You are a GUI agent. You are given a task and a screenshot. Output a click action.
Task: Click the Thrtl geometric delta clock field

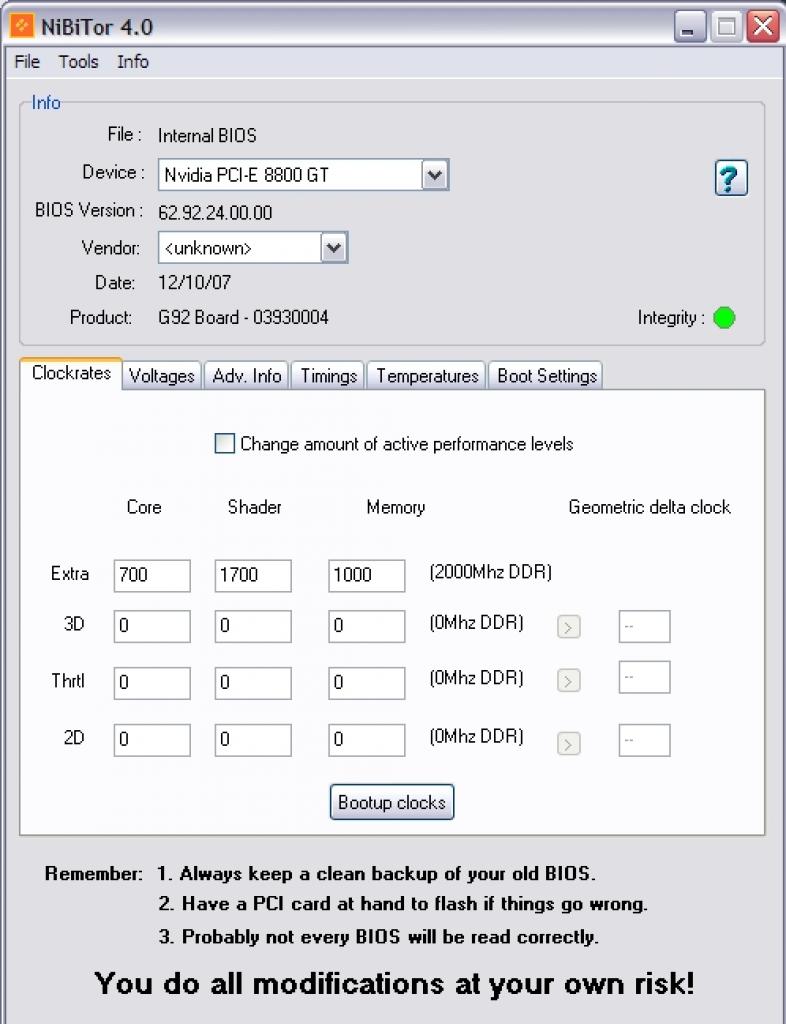(x=644, y=677)
